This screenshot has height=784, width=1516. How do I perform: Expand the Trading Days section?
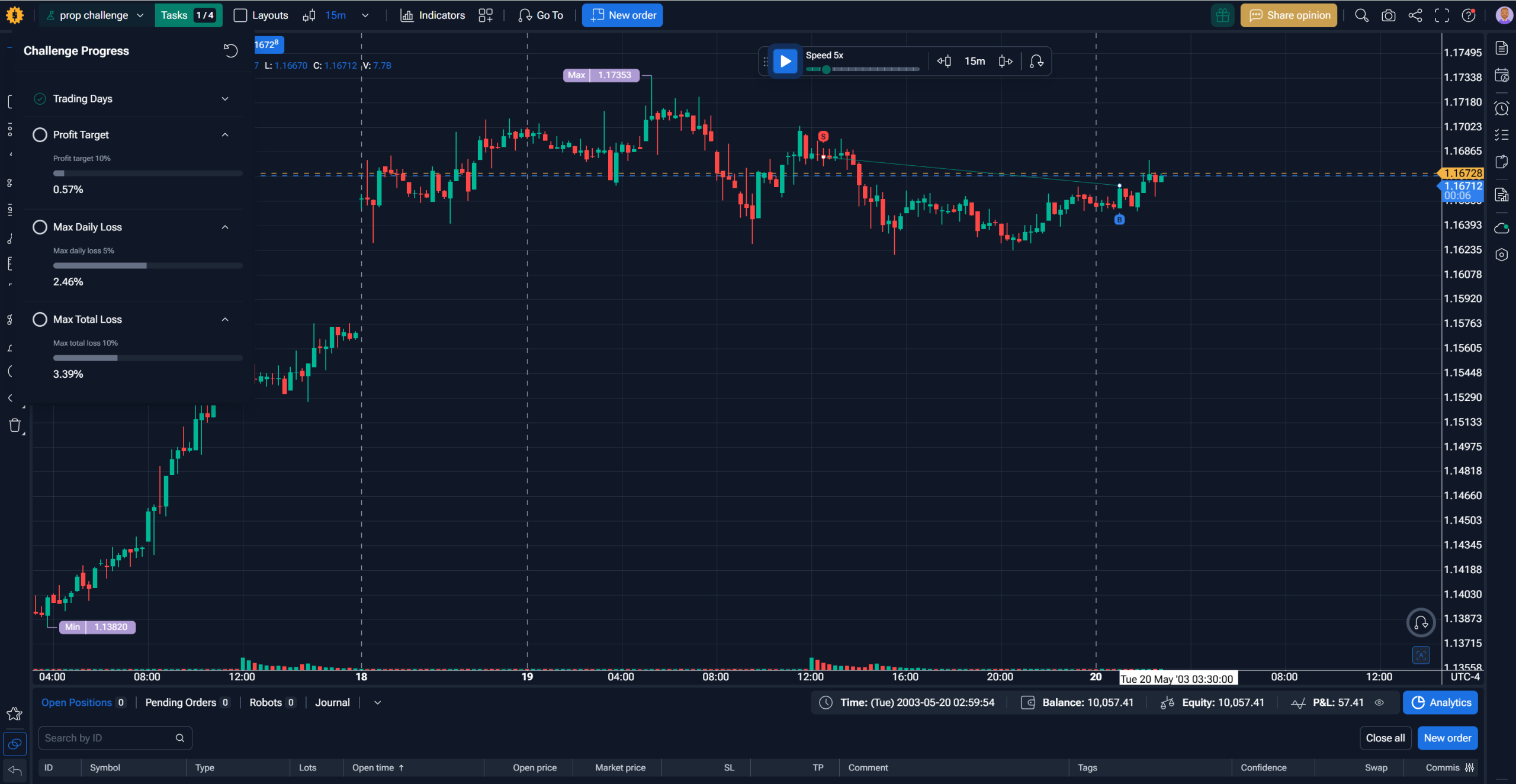225,99
